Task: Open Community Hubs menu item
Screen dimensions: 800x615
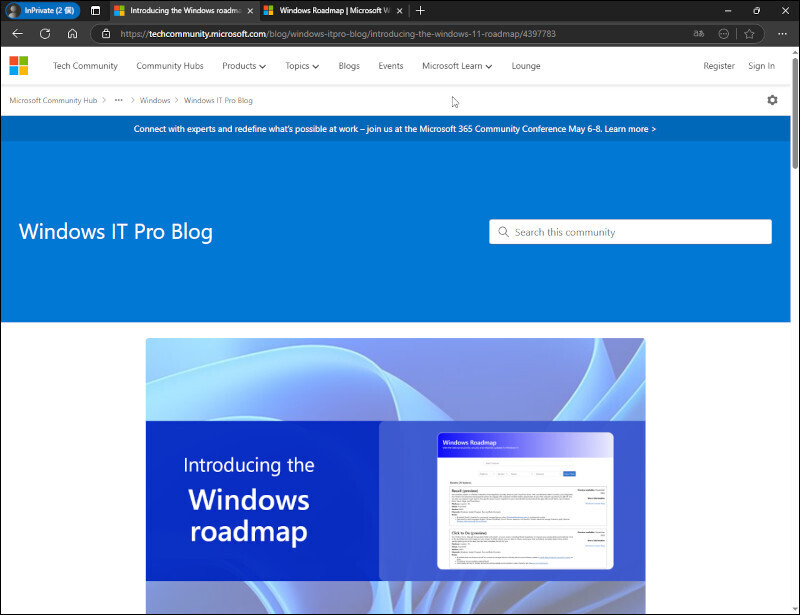Action: (170, 66)
